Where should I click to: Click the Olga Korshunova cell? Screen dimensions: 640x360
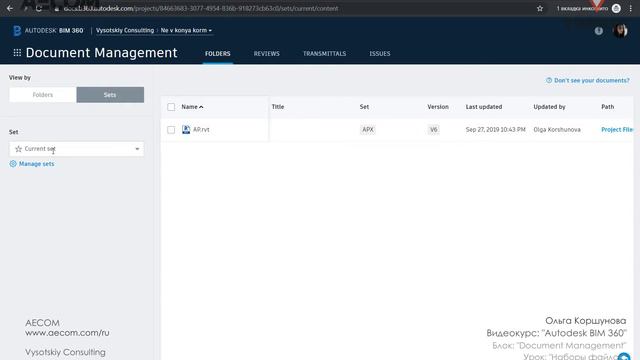click(557, 129)
